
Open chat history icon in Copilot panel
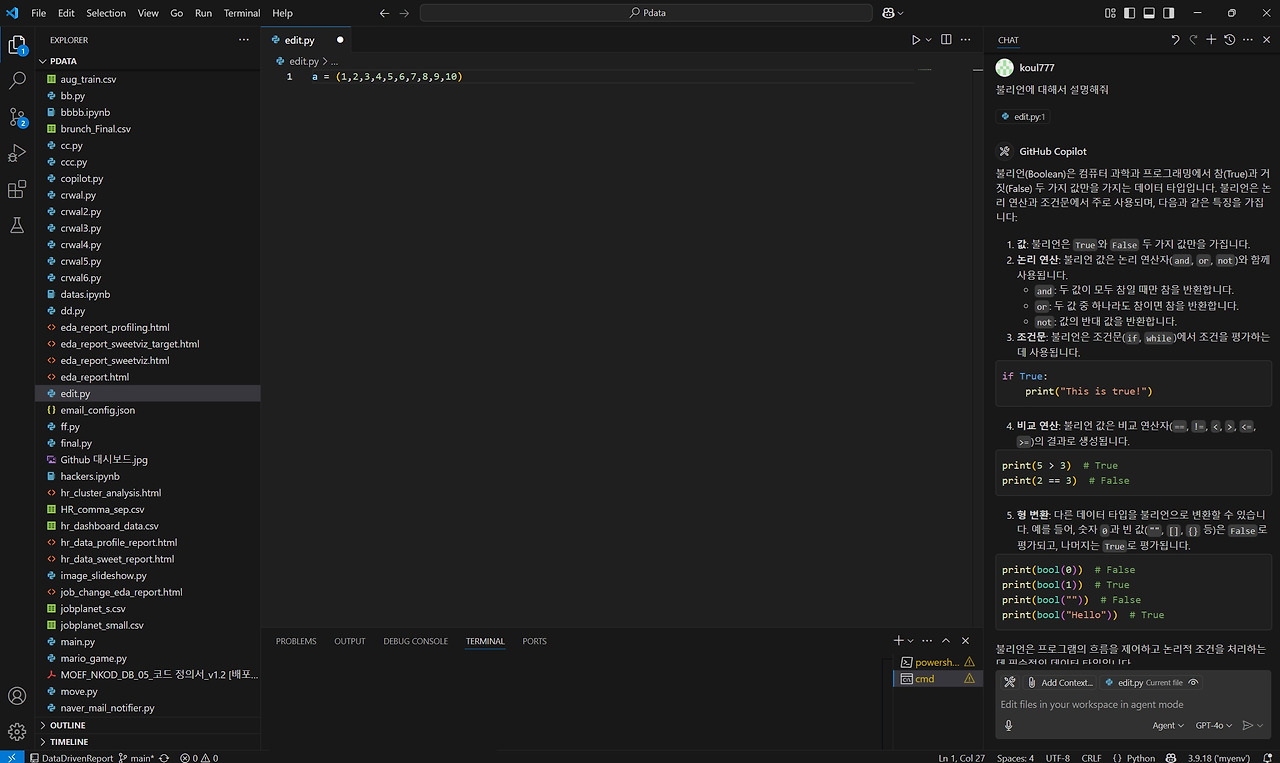1229,40
